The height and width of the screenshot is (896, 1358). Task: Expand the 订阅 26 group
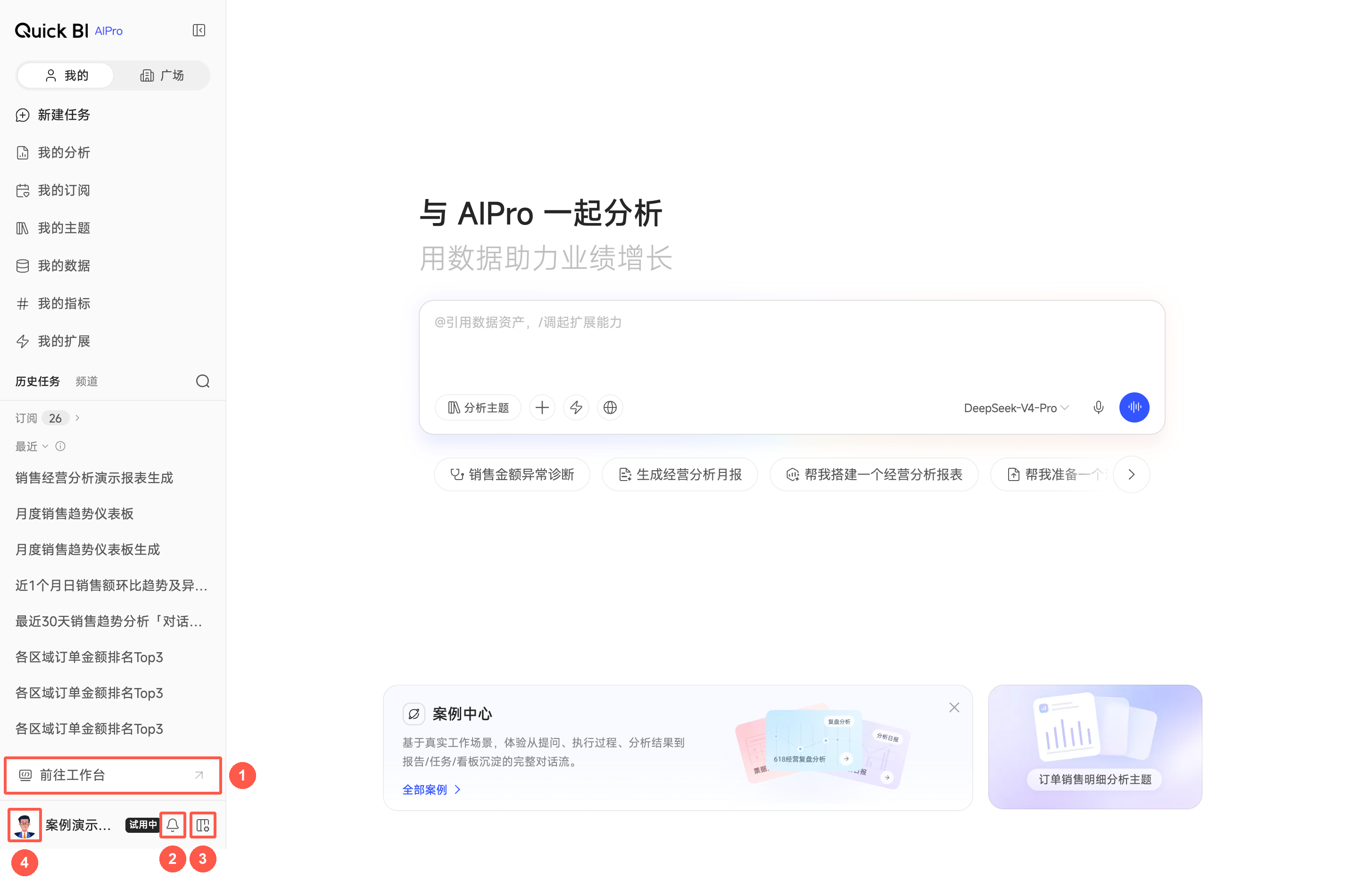point(48,418)
